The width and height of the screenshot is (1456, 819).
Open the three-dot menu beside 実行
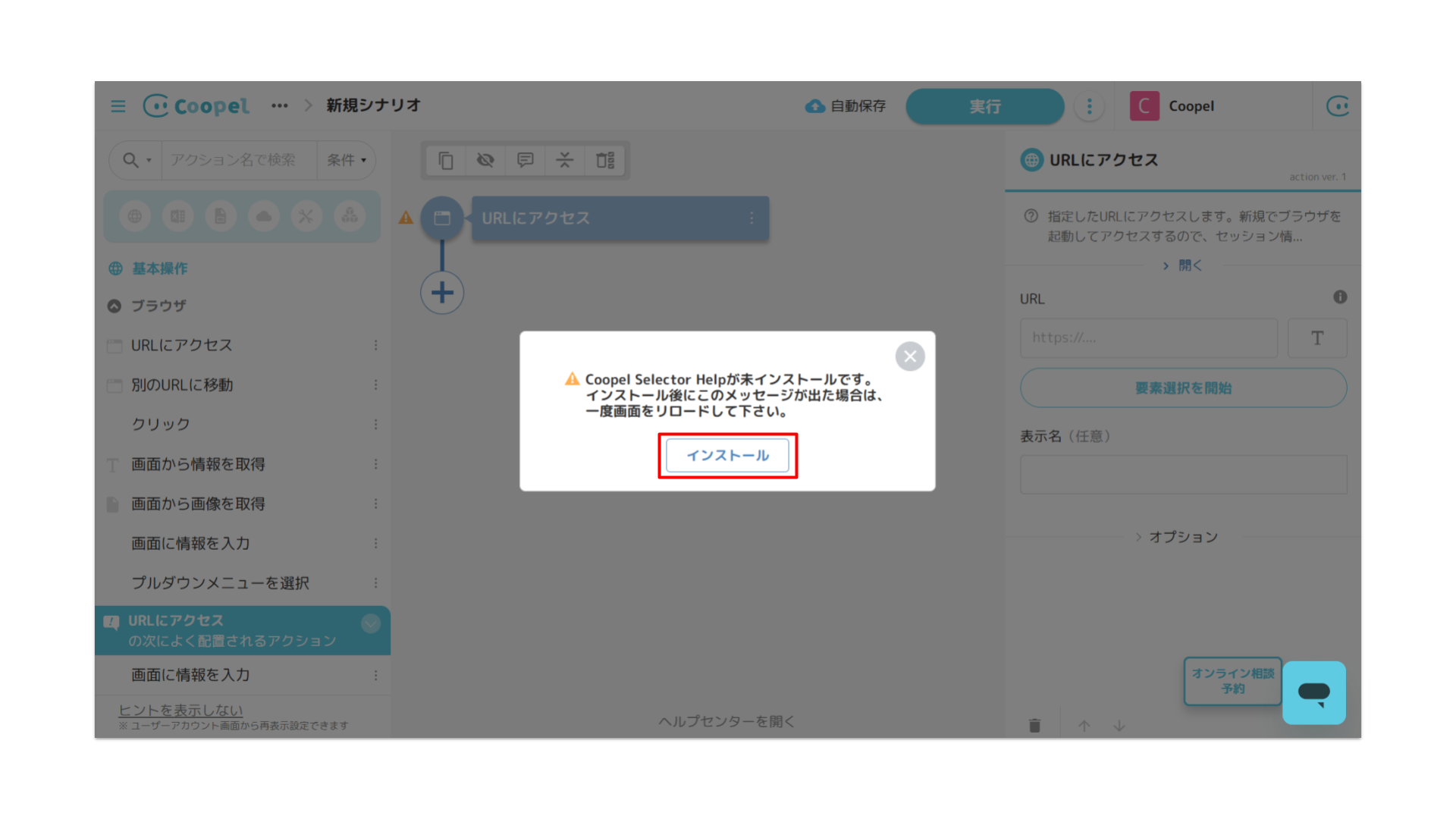pos(1090,106)
